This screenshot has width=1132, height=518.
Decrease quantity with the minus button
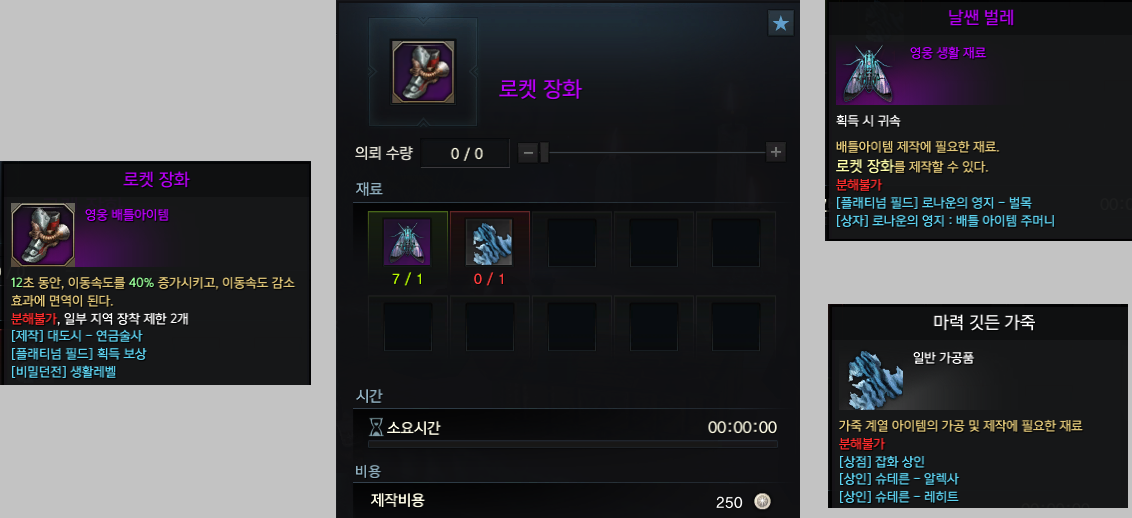[528, 152]
